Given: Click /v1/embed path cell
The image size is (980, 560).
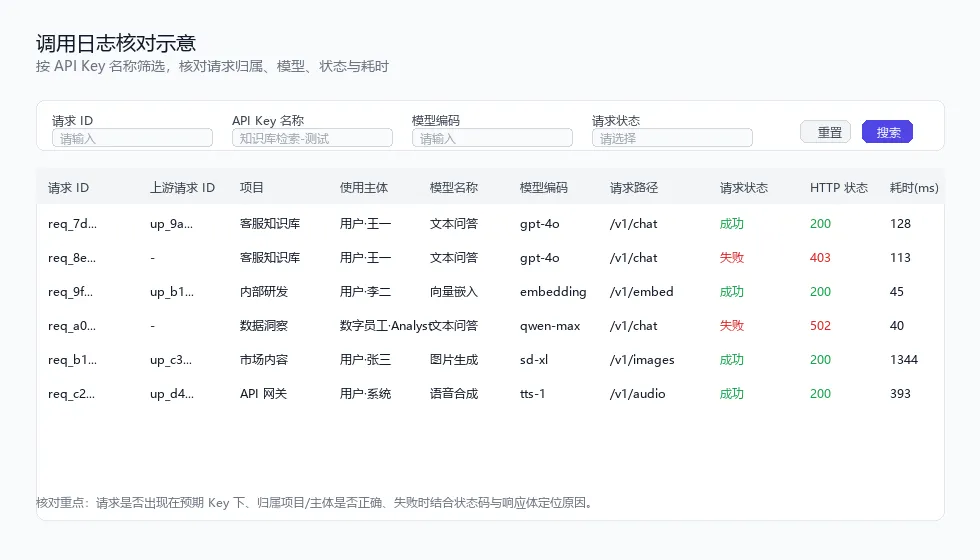Looking at the screenshot, I should (642, 292).
